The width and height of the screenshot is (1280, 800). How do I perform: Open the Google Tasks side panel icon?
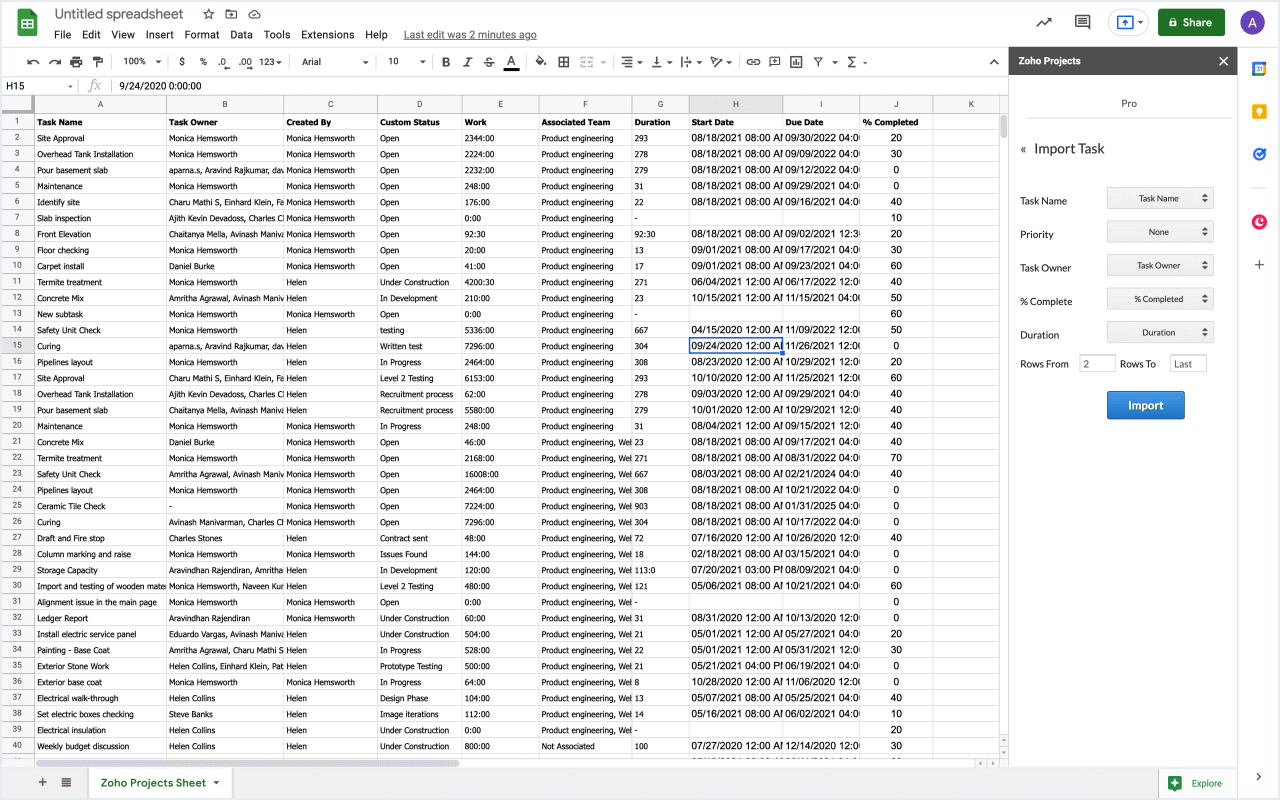pyautogui.click(x=1259, y=154)
